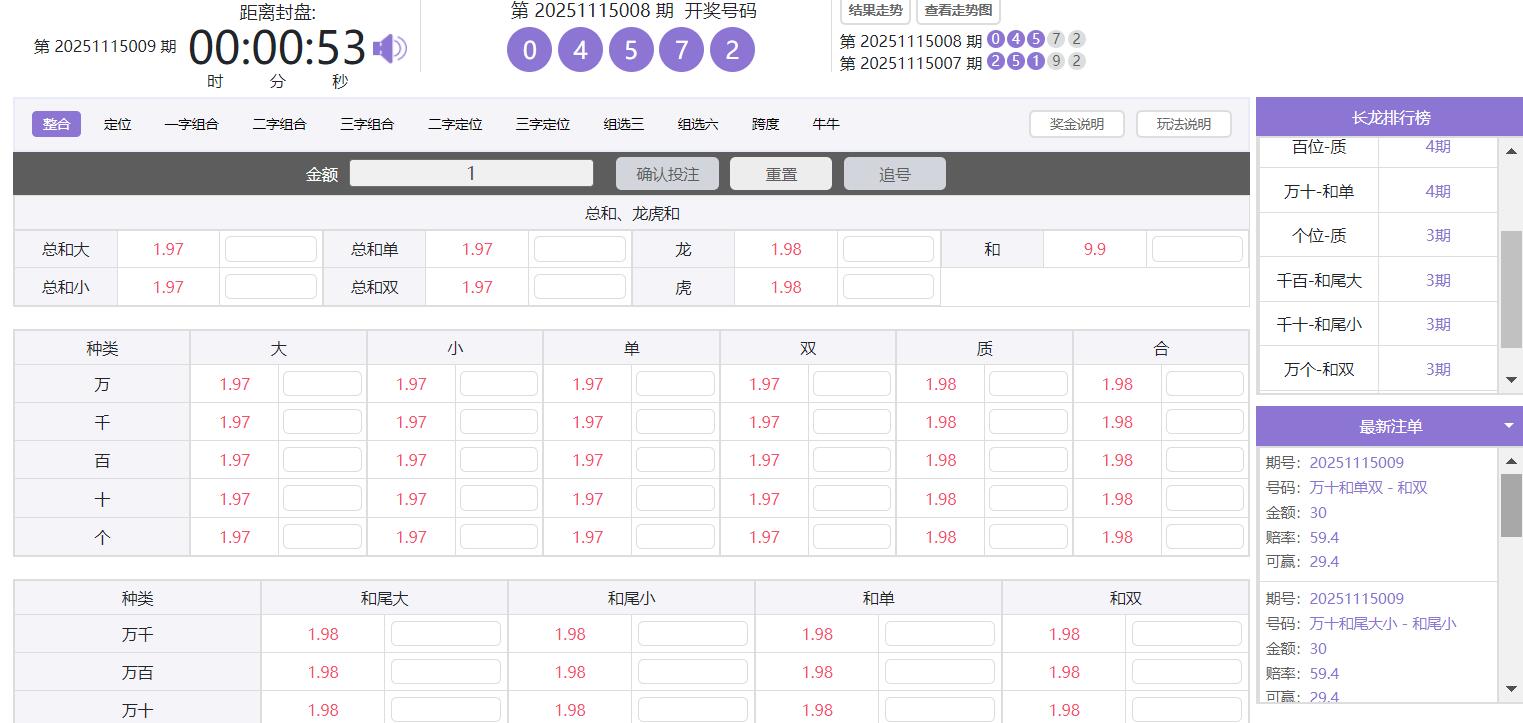Viewport: 1523px width, 723px height.
Task: Open the 二字组合 tab
Action: pyautogui.click(x=279, y=123)
